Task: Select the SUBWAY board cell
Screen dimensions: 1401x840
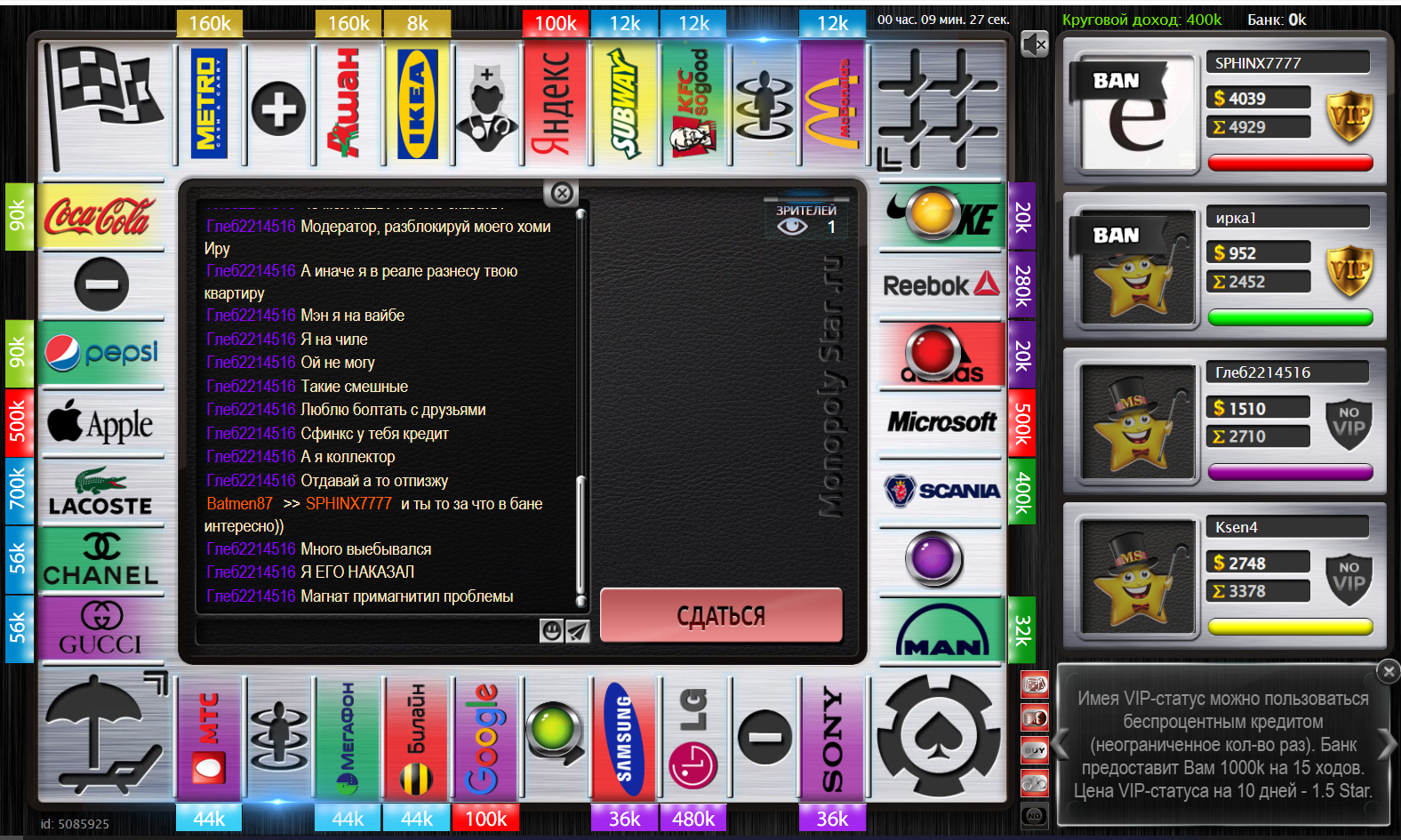Action: click(625, 104)
